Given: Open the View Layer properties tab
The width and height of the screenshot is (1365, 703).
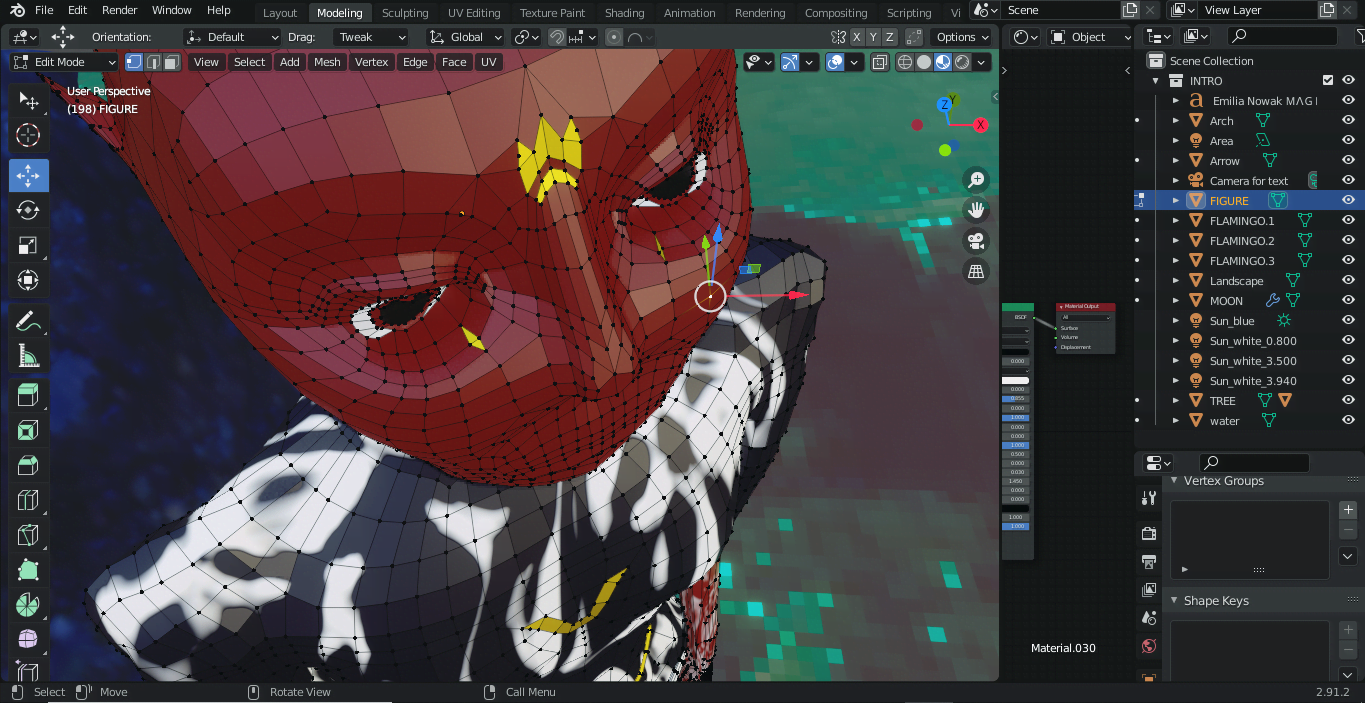Looking at the screenshot, I should 1148,590.
